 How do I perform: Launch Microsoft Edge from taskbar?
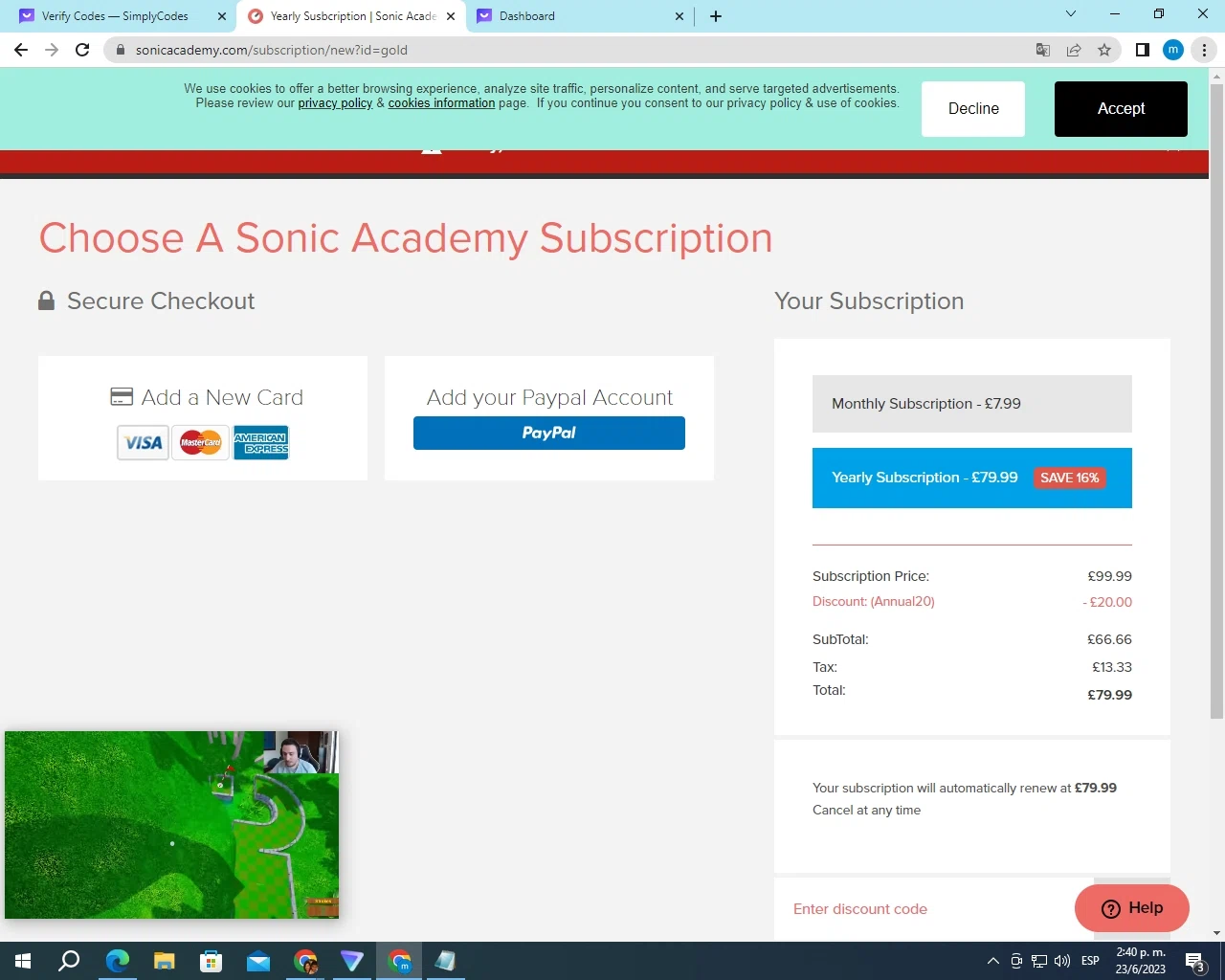(117, 961)
